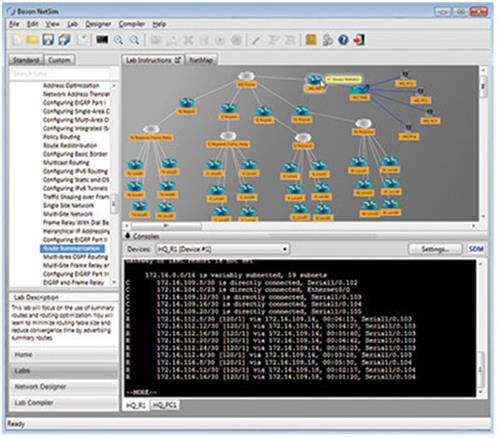The image size is (500, 438).
Task: Click the Consoles pin arrow icon
Action: (x=128, y=236)
